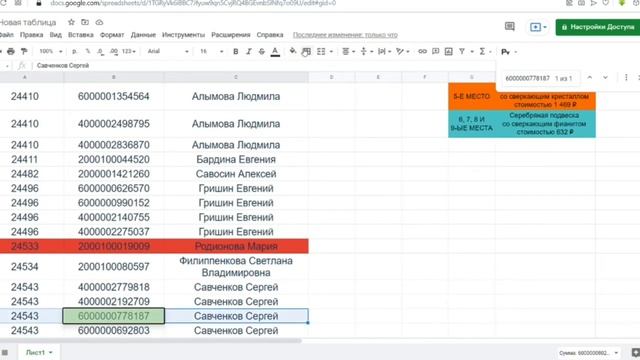Open the vertical align dropdown
The height and width of the screenshot is (360, 640).
[366, 51]
